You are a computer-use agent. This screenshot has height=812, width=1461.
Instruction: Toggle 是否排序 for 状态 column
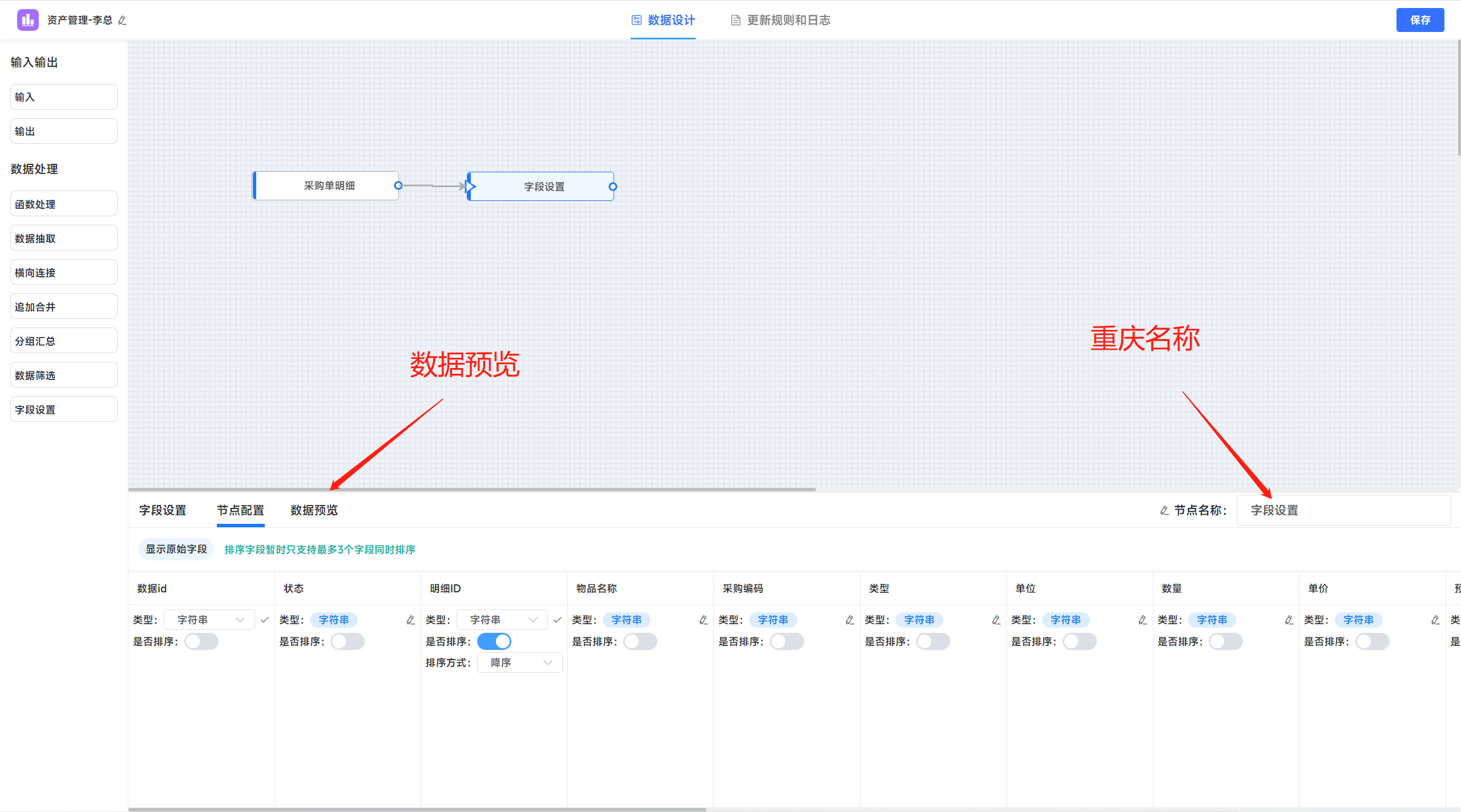348,641
